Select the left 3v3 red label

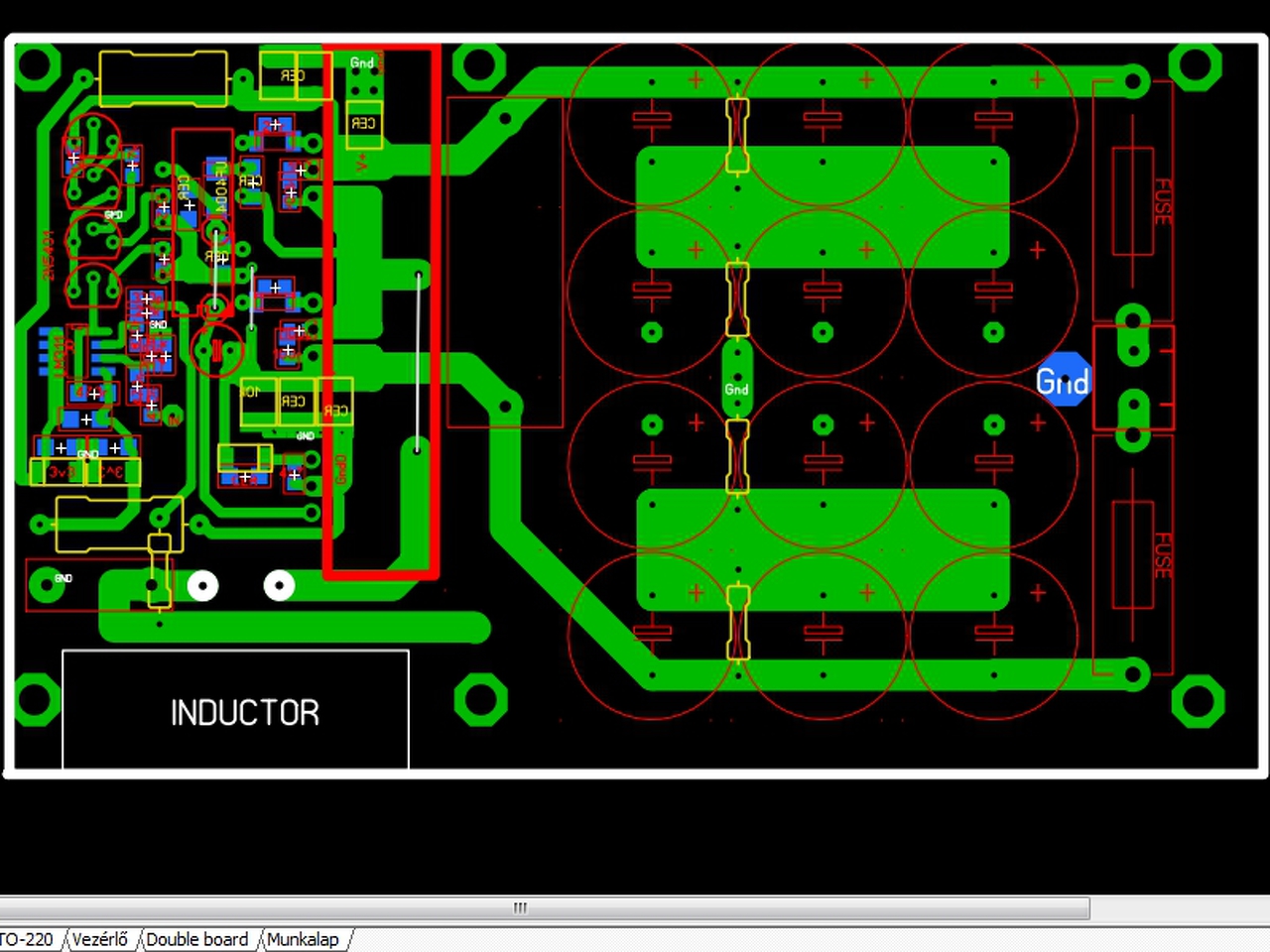click(62, 472)
